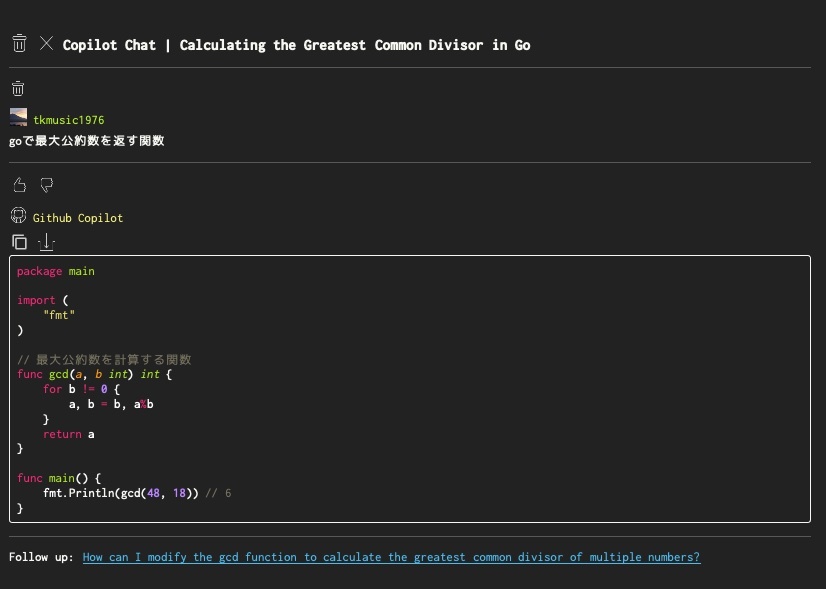Click the Github Copilot logo icon

(x=18, y=215)
